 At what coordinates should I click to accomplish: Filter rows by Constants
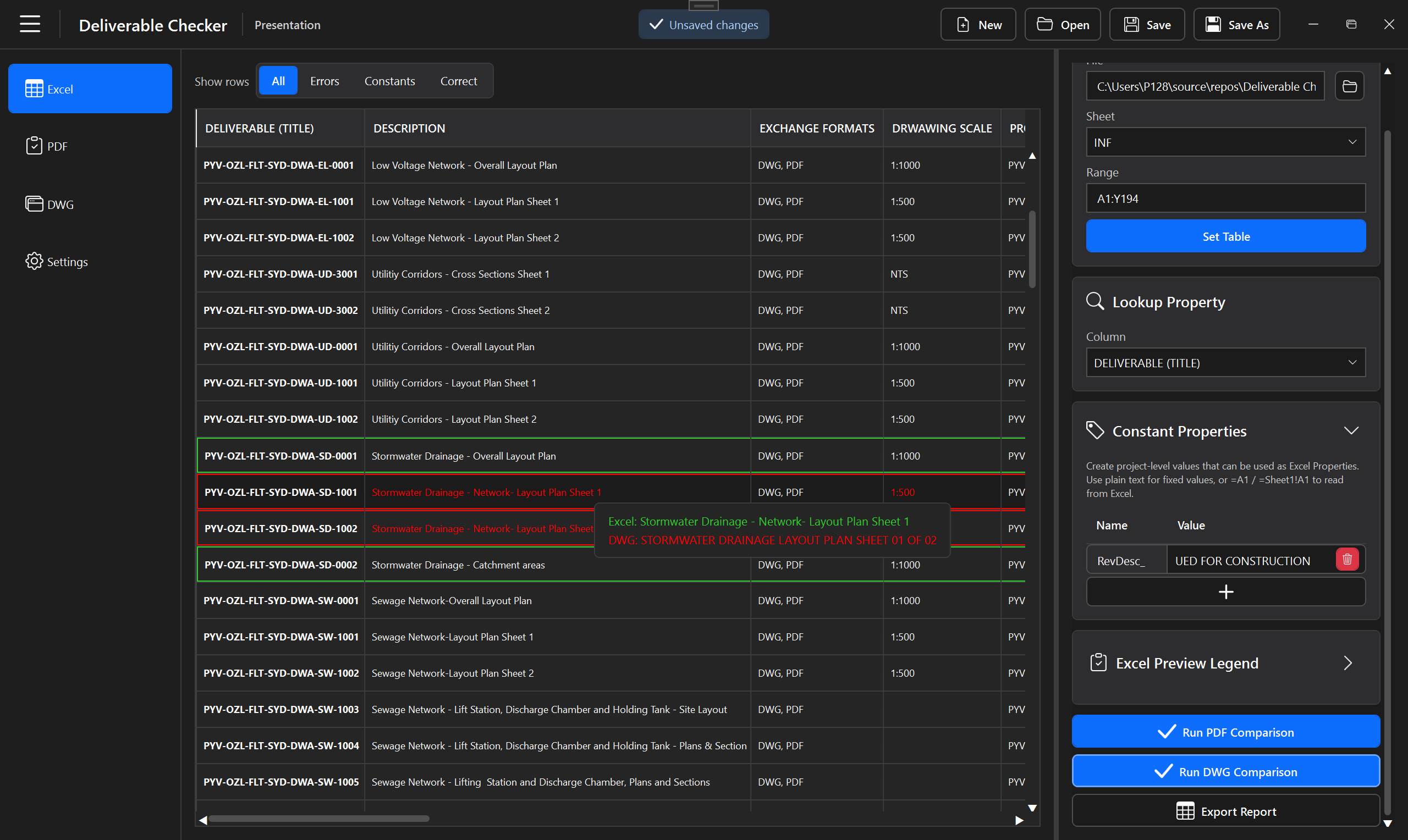[x=389, y=81]
